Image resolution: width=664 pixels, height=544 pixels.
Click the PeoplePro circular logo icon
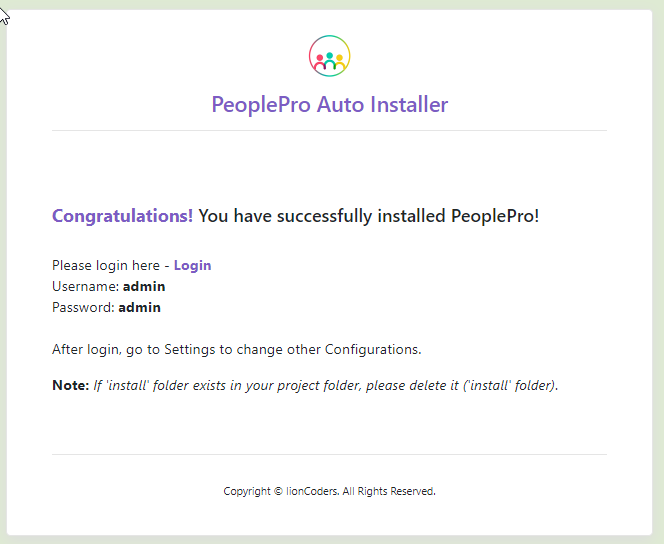coord(329,56)
